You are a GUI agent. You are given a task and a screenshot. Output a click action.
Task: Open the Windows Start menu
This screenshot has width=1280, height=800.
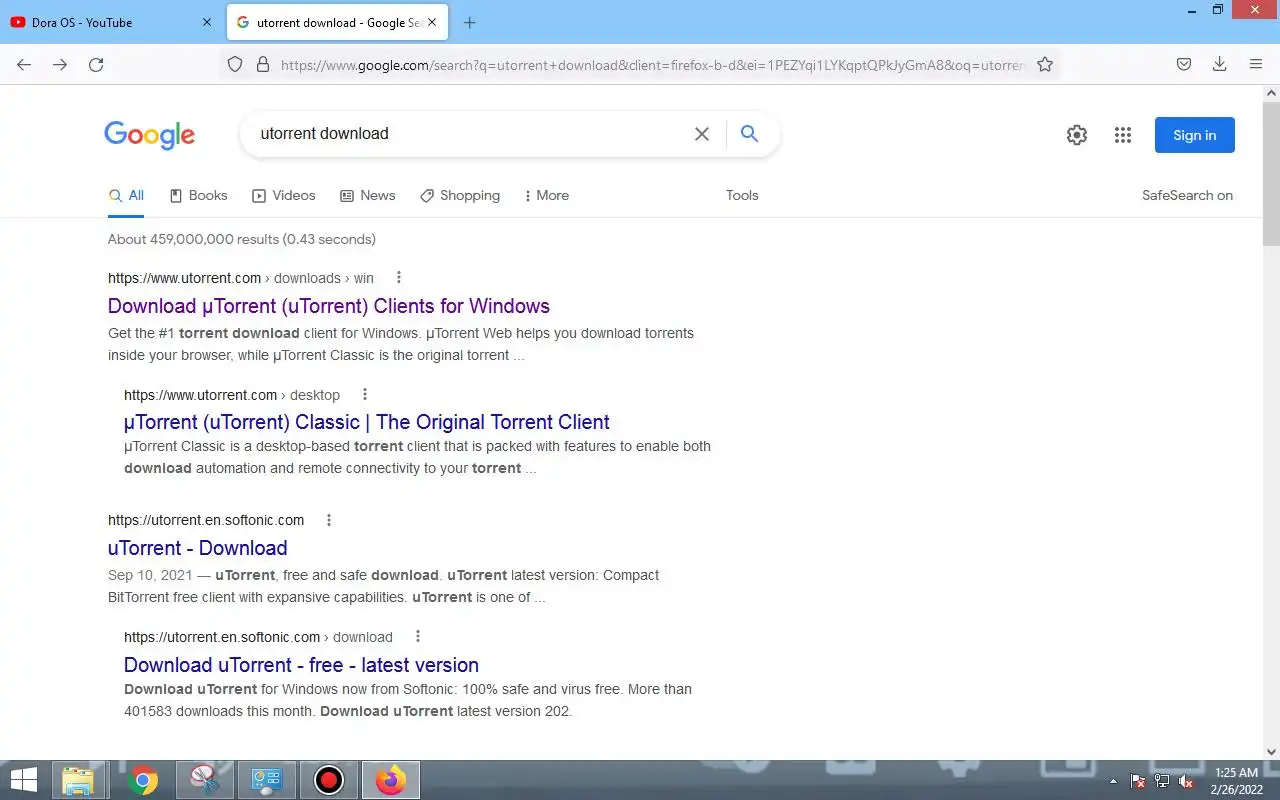click(23, 780)
